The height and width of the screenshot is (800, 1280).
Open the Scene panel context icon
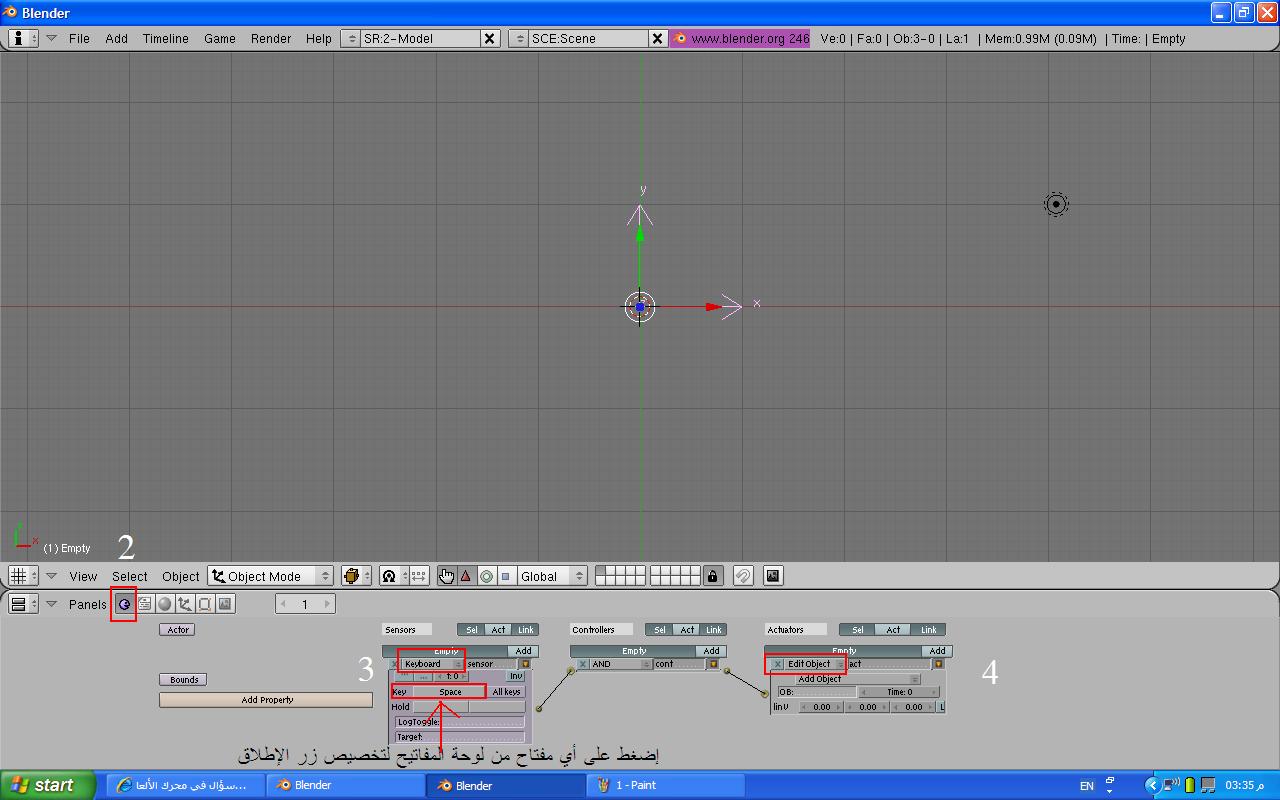point(225,604)
